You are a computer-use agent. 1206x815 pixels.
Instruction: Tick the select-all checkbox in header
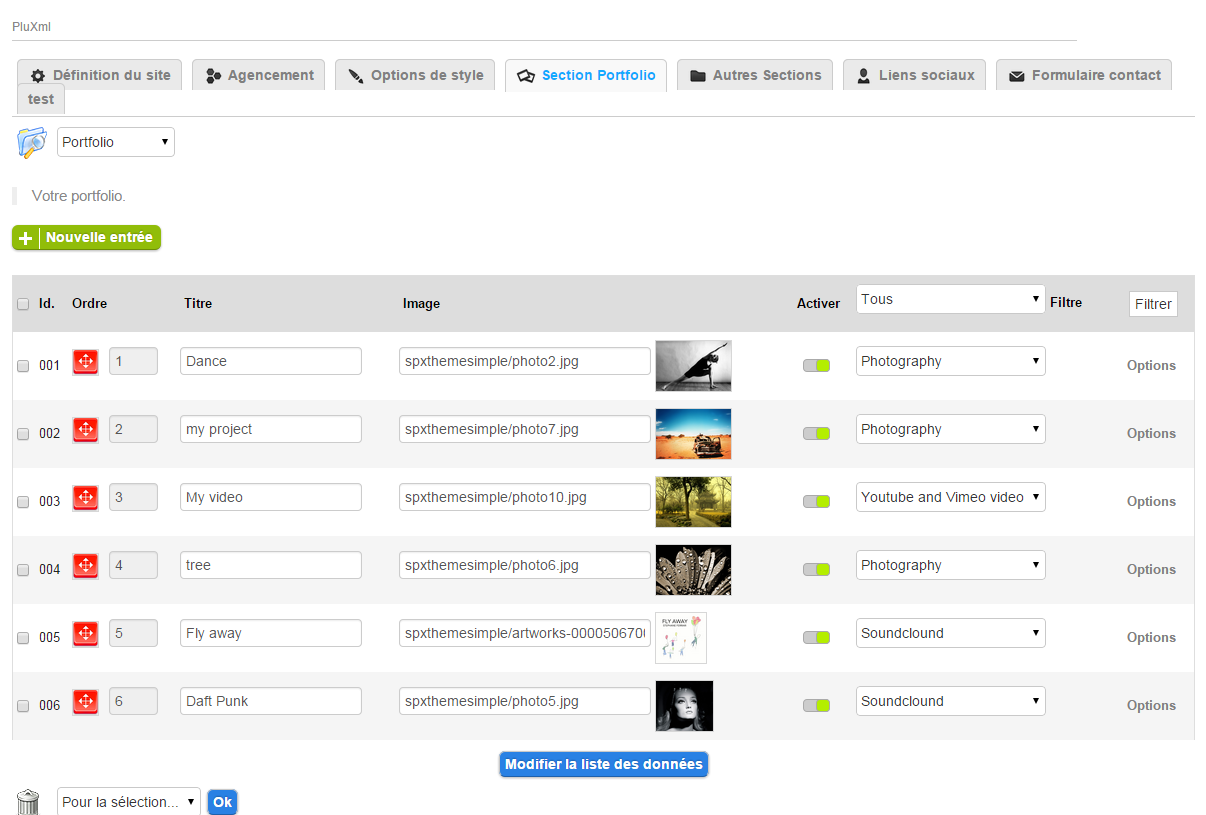(x=23, y=304)
